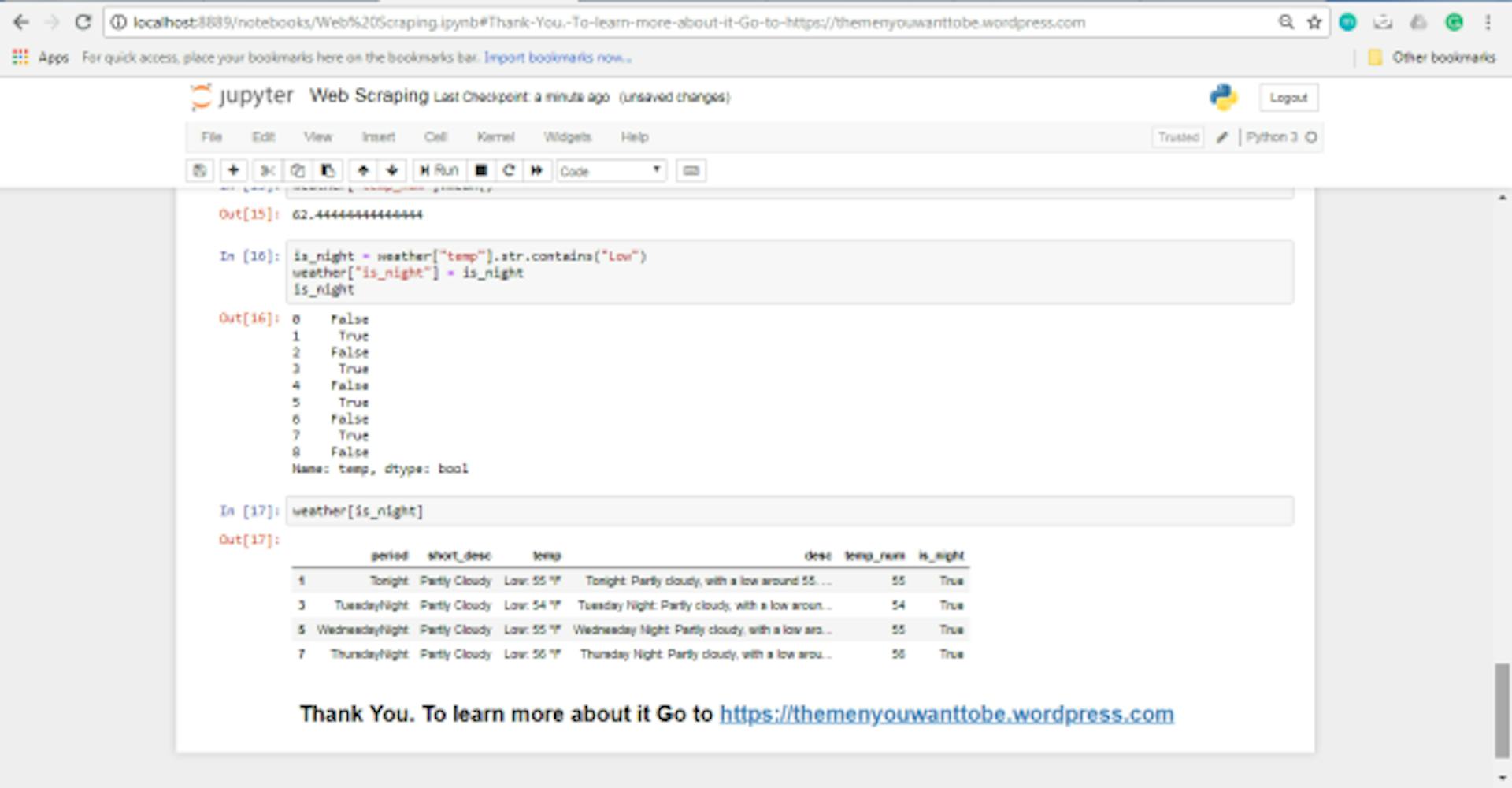Move selected cell up arrow

click(x=363, y=170)
